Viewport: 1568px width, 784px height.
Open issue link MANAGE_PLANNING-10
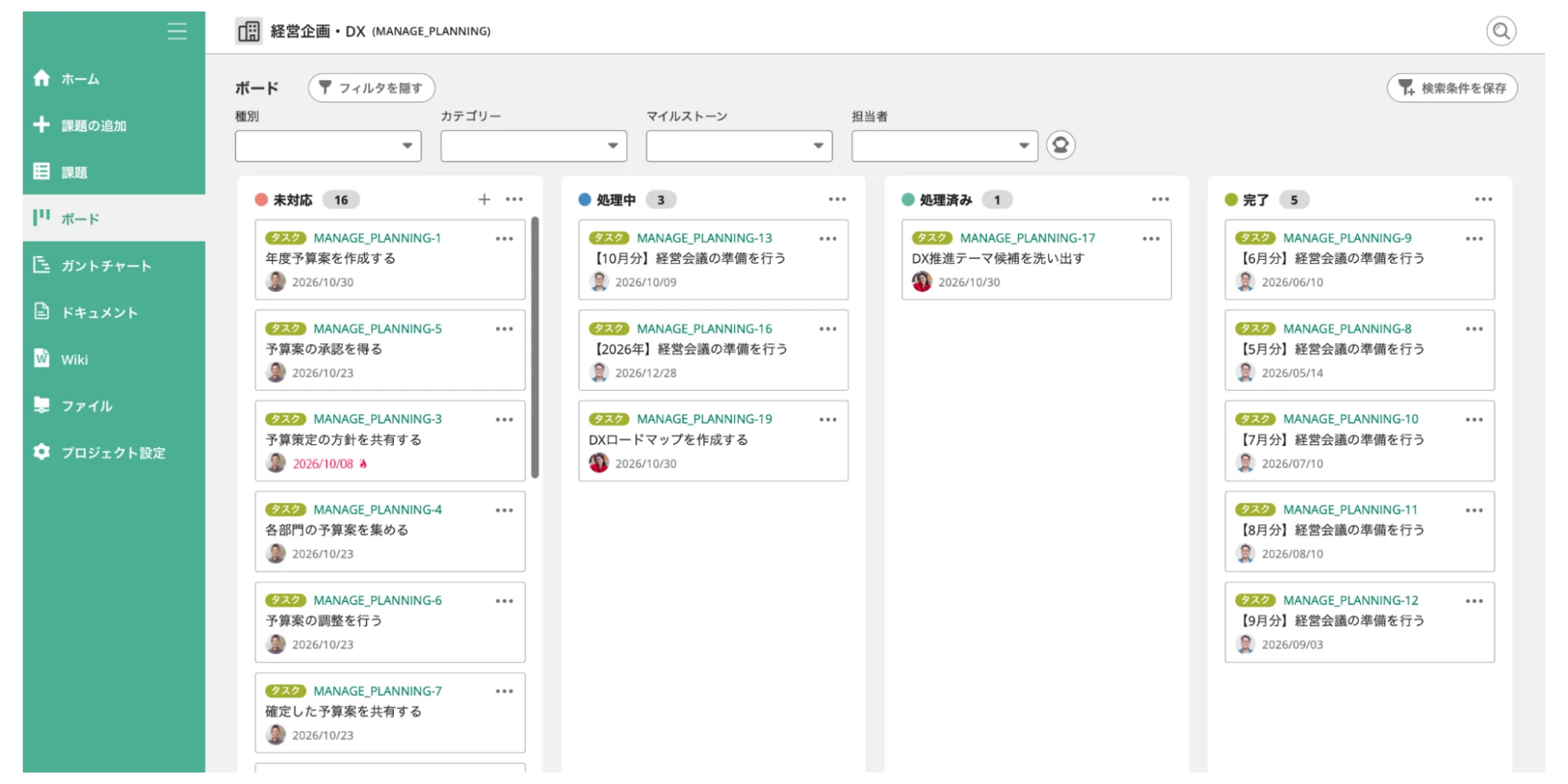coord(1351,419)
